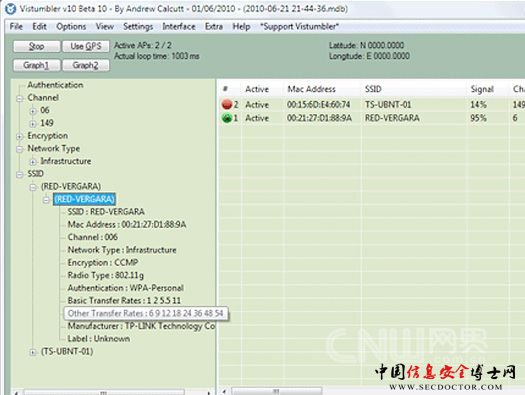Click 'Network Type : Infrastructure' detail row
Viewport: 525px width, 395px height.
pyautogui.click(x=122, y=250)
